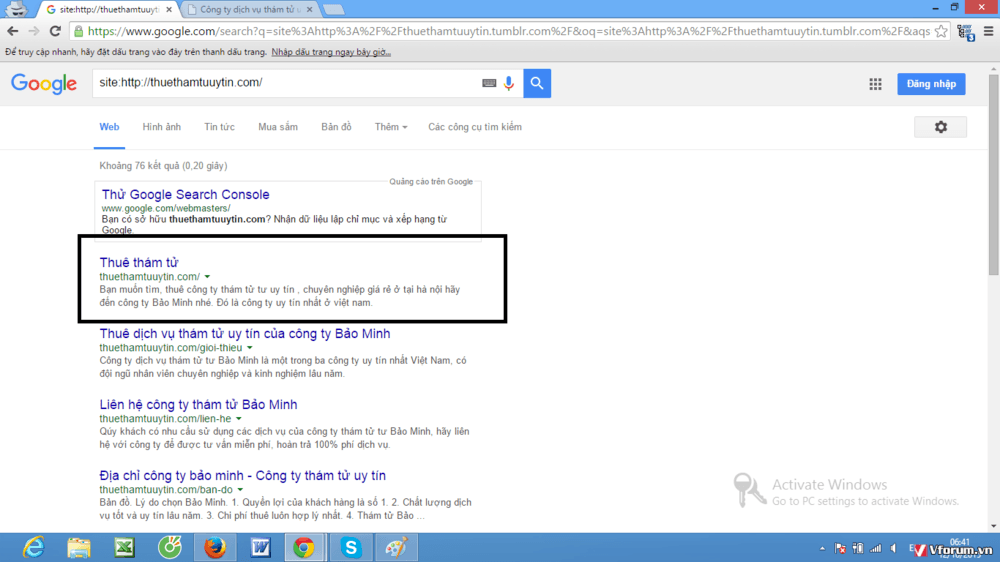
Task: Select the Web search tab
Action: coord(109,127)
